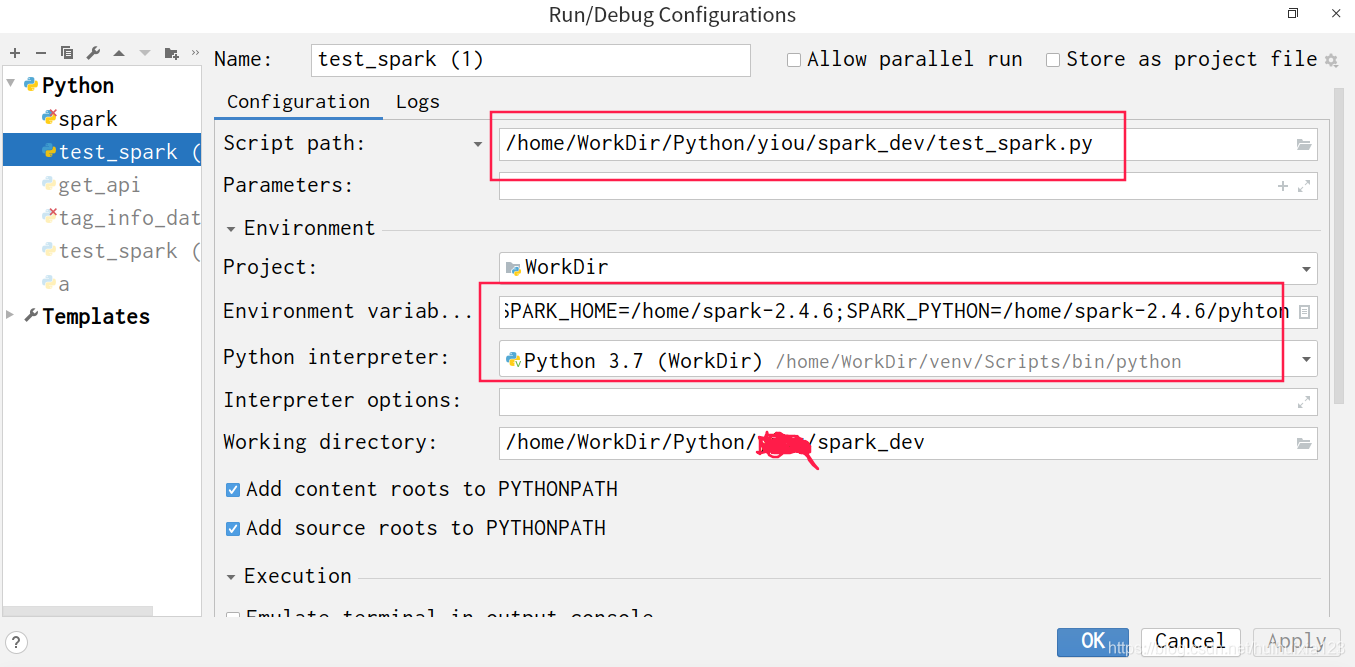Open the Python interpreter dropdown
The width and height of the screenshot is (1355, 667).
click(x=1307, y=360)
